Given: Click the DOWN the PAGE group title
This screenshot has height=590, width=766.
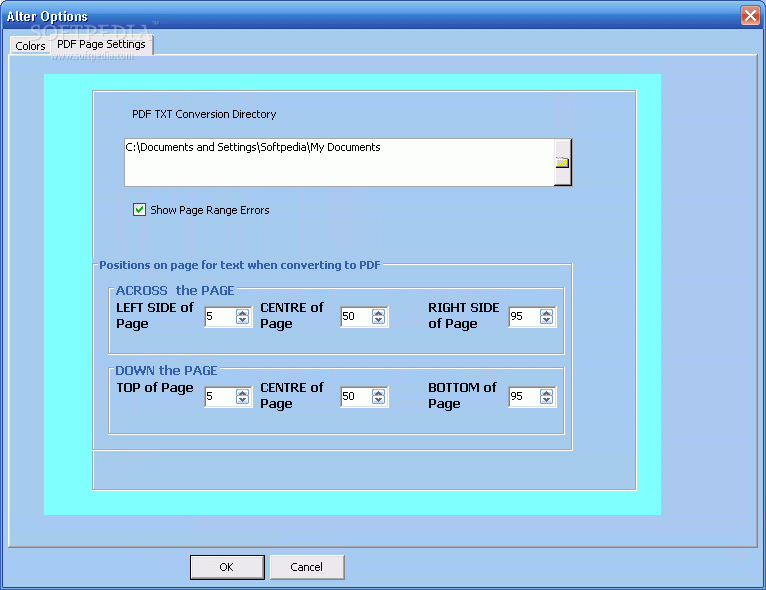Looking at the screenshot, I should point(166,371).
